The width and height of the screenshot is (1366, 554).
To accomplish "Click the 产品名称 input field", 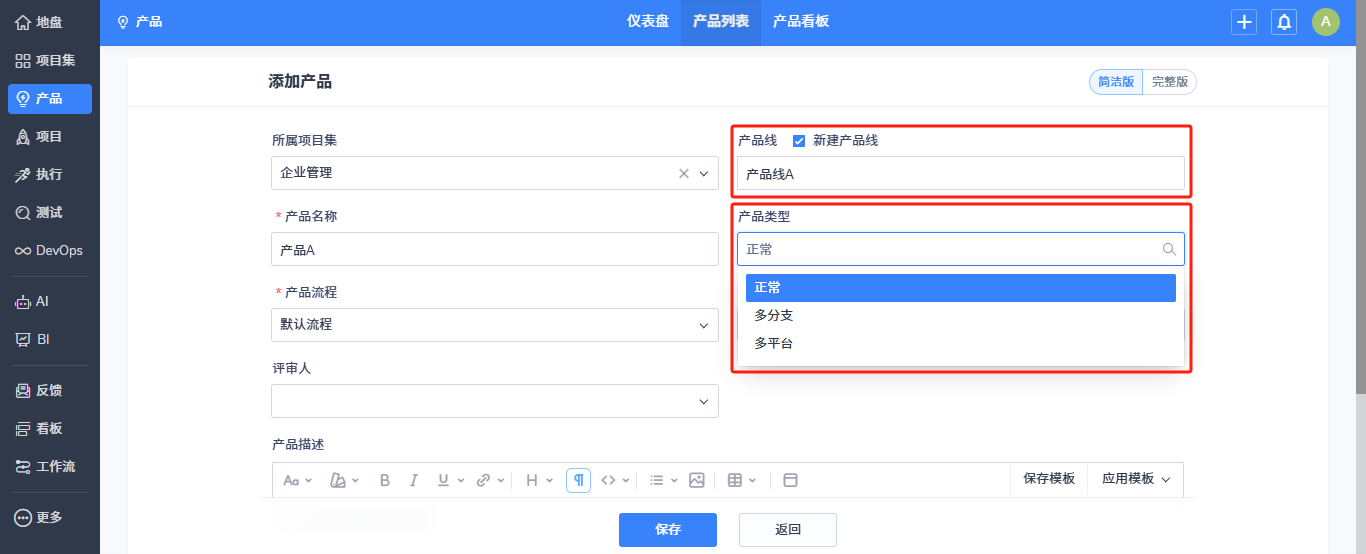I will click(494, 249).
